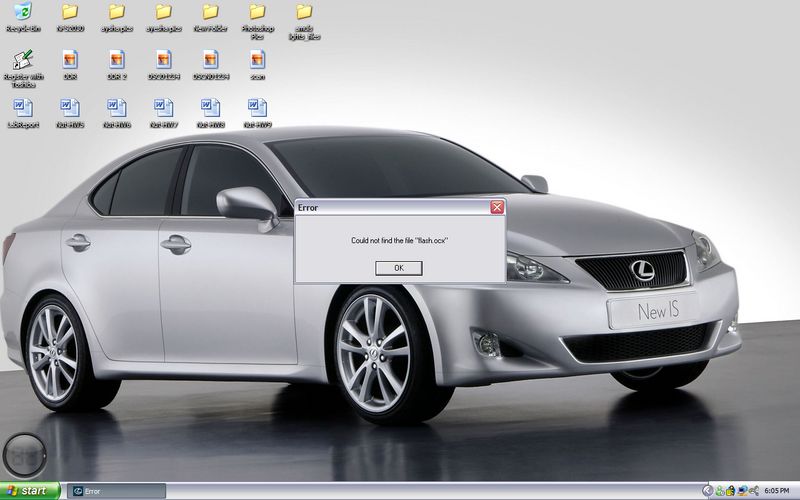
Task: Select the NFS2000 folder icon
Action: pyautogui.click(x=70, y=18)
